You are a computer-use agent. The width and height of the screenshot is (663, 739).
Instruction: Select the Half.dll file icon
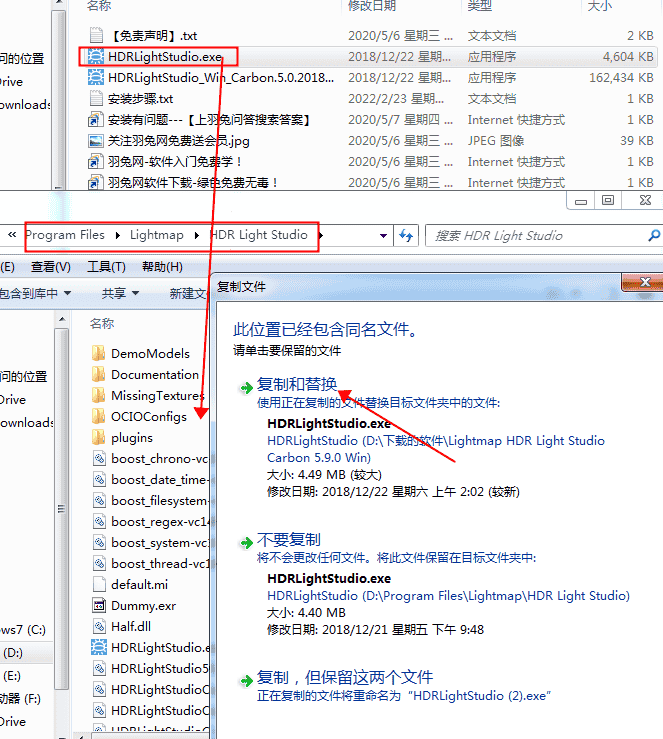click(x=99, y=626)
